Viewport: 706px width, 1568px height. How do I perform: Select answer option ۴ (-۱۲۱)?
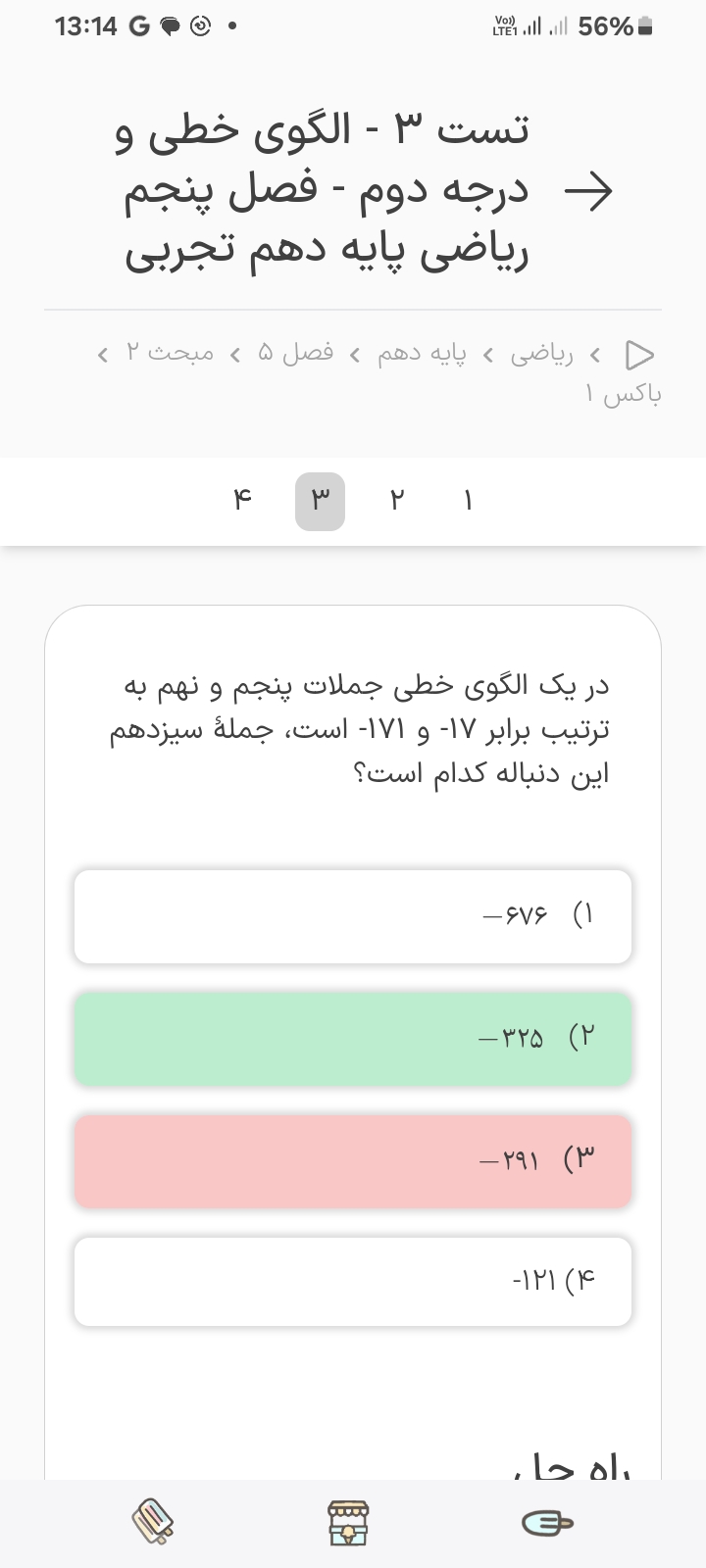click(353, 1282)
